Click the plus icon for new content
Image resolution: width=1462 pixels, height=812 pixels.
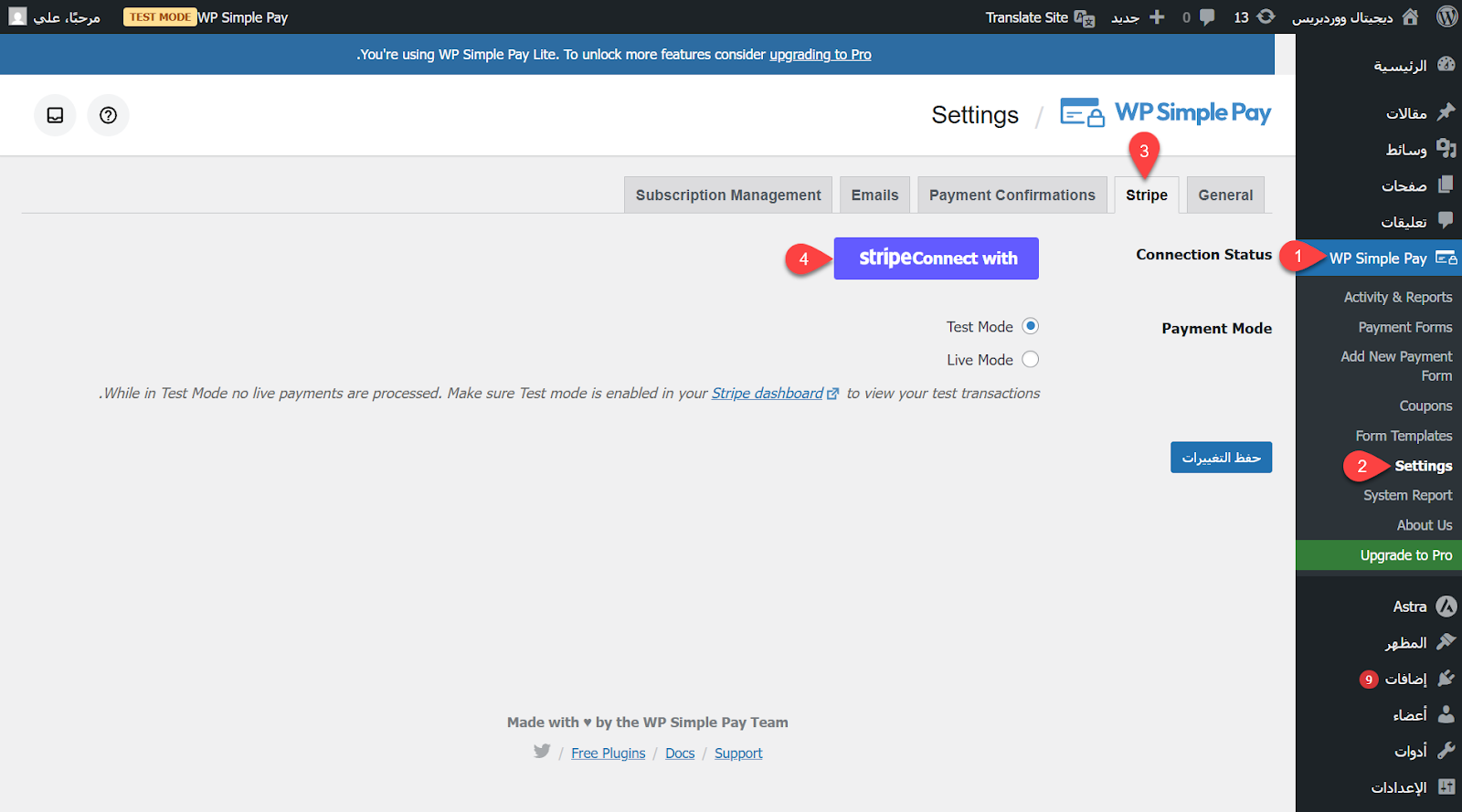tap(1157, 16)
